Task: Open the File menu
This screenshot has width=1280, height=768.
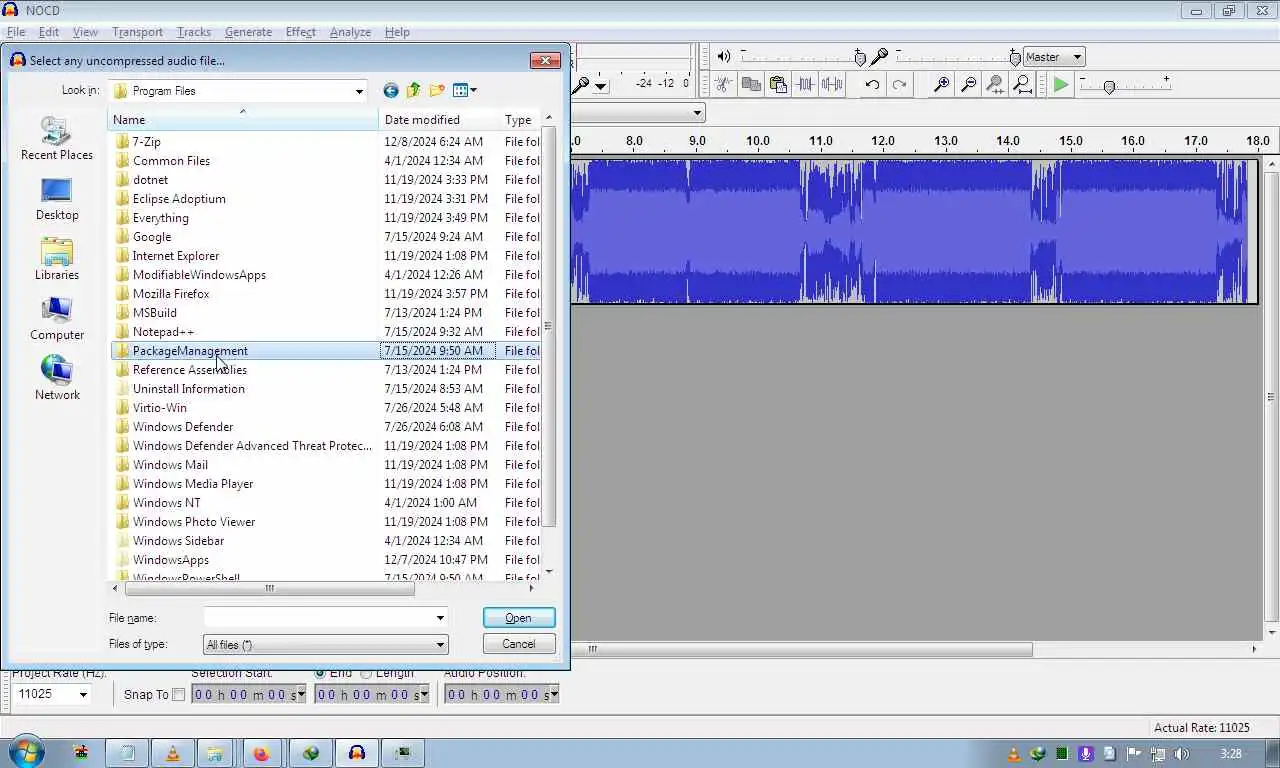Action: [x=16, y=32]
